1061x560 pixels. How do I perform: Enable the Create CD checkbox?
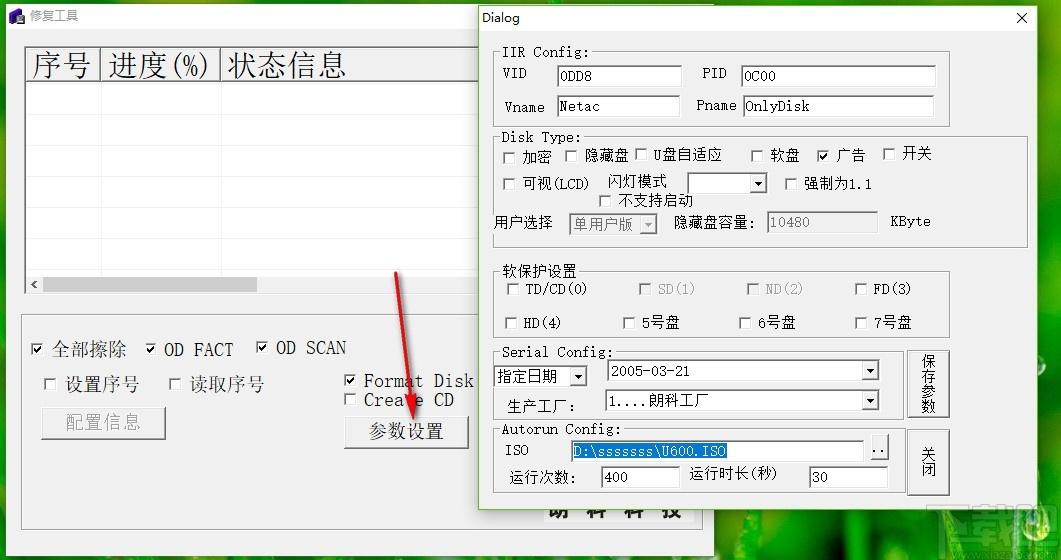tap(350, 399)
